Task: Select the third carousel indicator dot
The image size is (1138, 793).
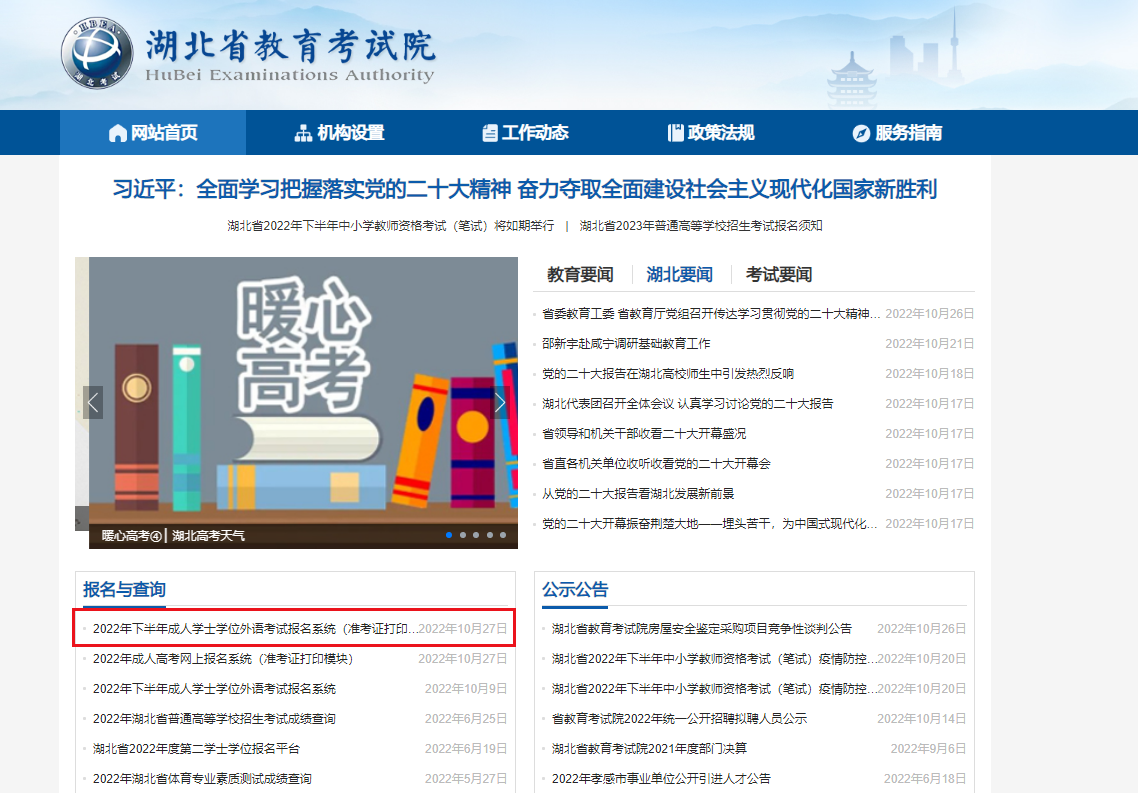Action: click(476, 535)
